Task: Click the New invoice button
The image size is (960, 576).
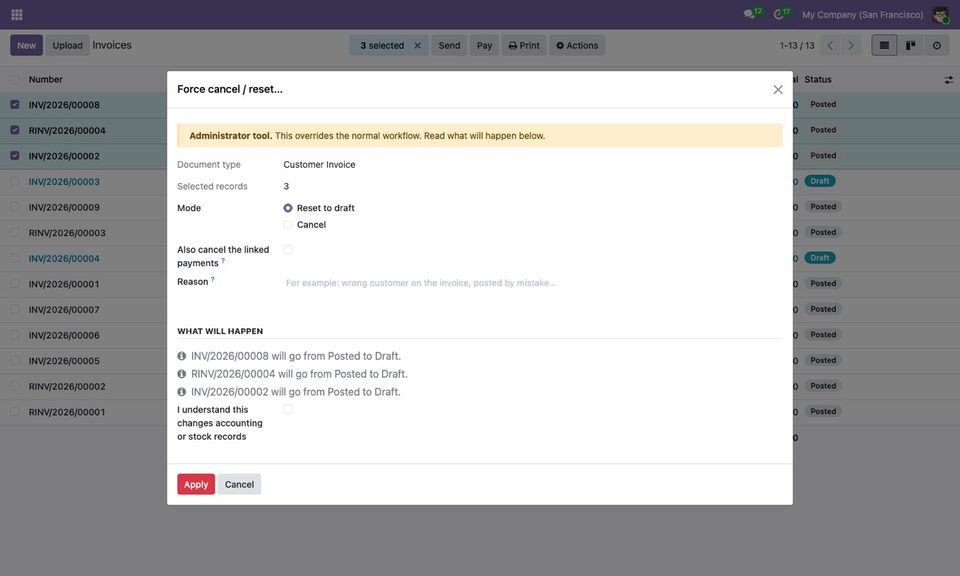Action: click(26, 45)
